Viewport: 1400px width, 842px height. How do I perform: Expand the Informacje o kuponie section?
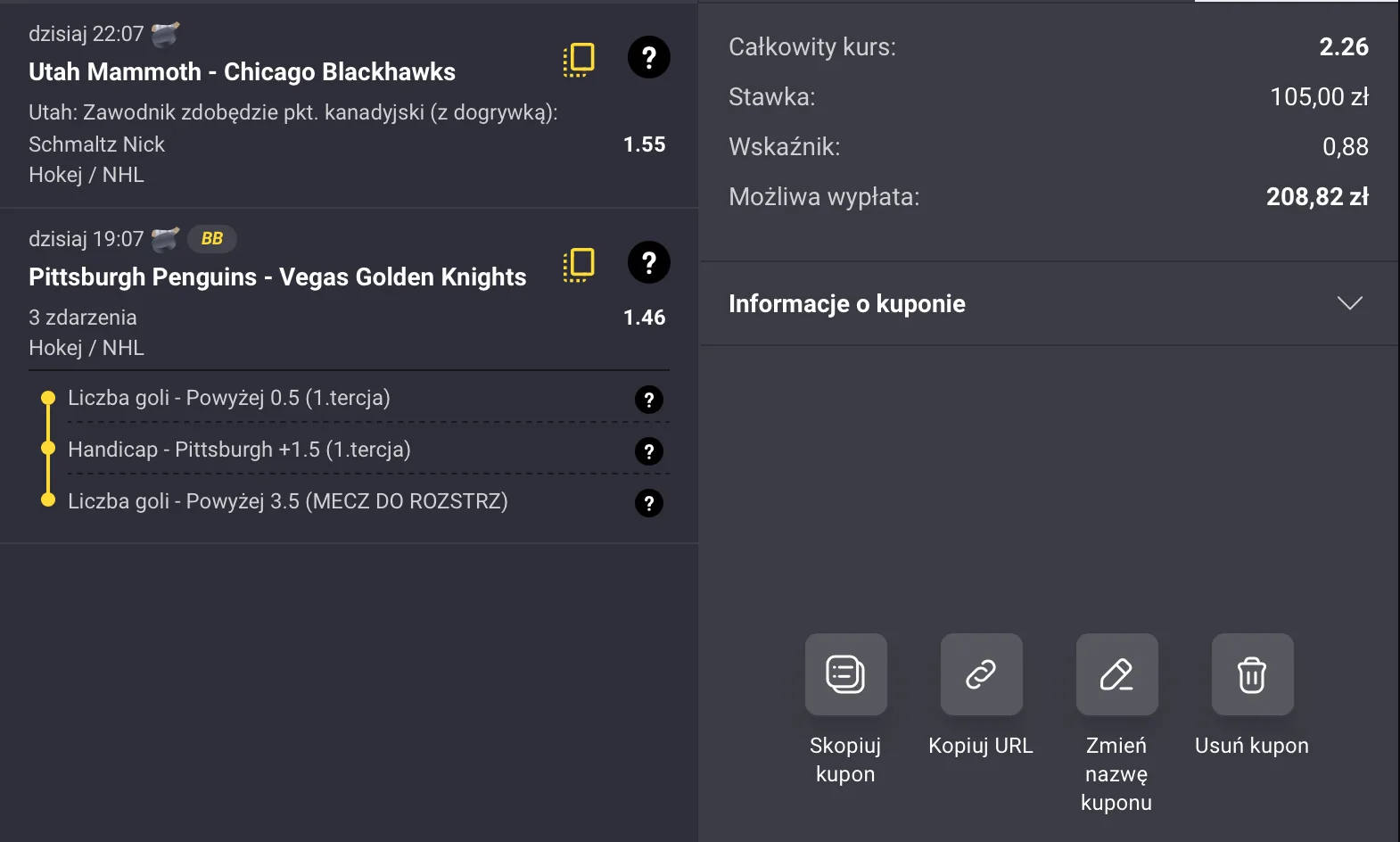[x=1349, y=303]
